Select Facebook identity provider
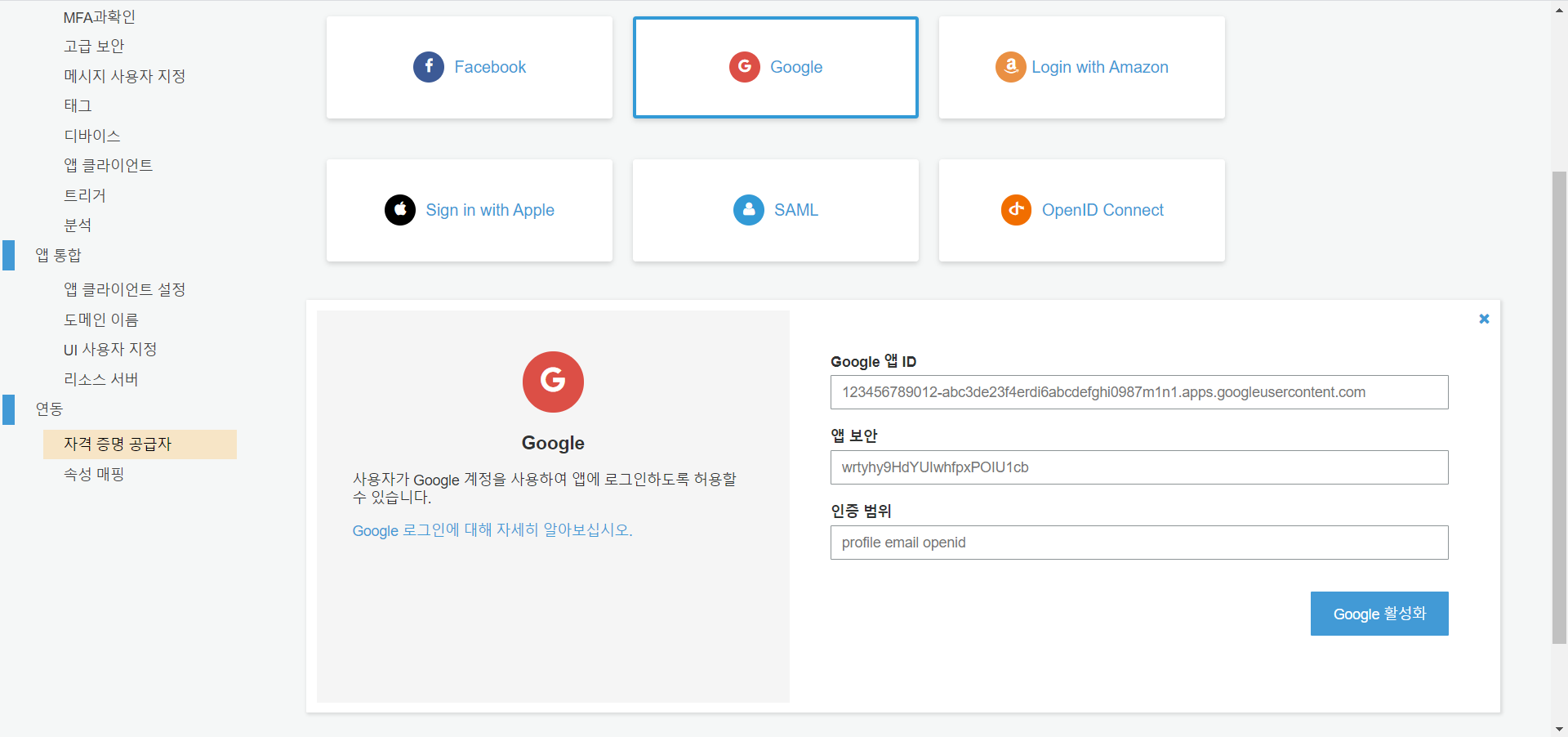This screenshot has width=1568, height=737. pos(470,67)
